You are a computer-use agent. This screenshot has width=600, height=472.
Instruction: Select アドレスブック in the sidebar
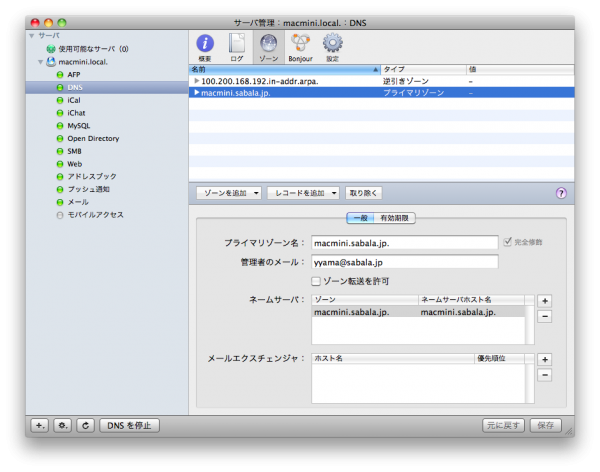coord(92,176)
